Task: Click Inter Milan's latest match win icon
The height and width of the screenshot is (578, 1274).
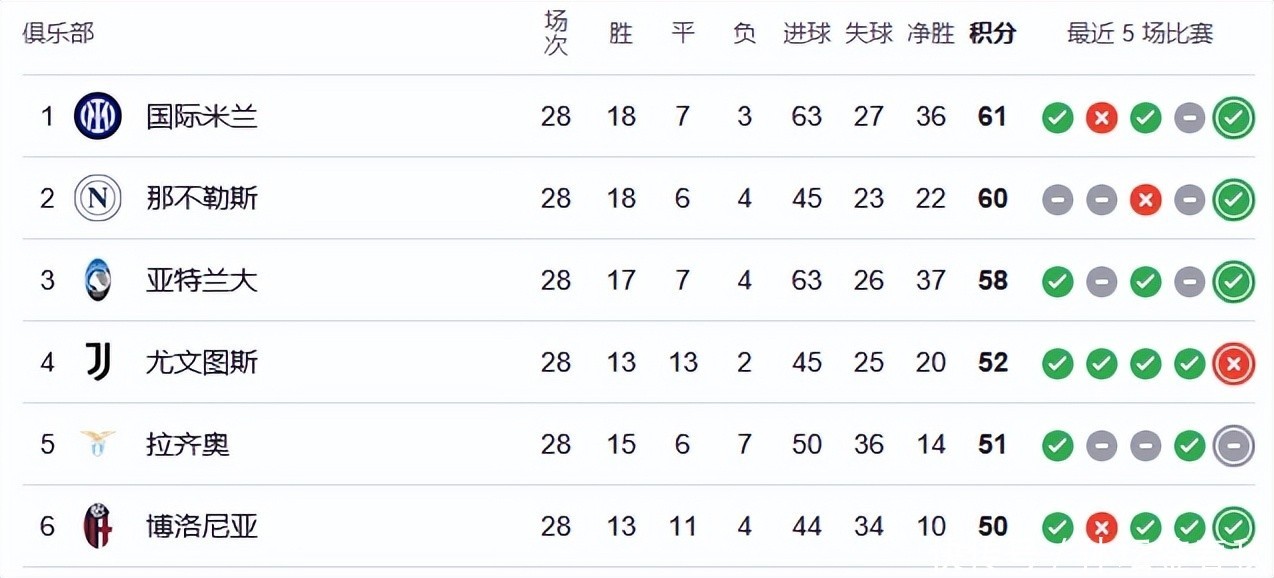Action: [1233, 118]
